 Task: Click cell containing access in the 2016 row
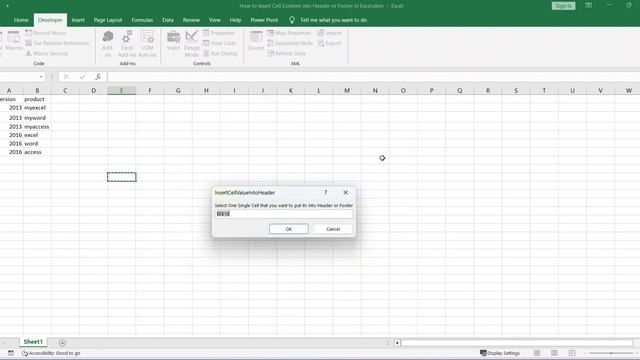pyautogui.click(x=37, y=152)
